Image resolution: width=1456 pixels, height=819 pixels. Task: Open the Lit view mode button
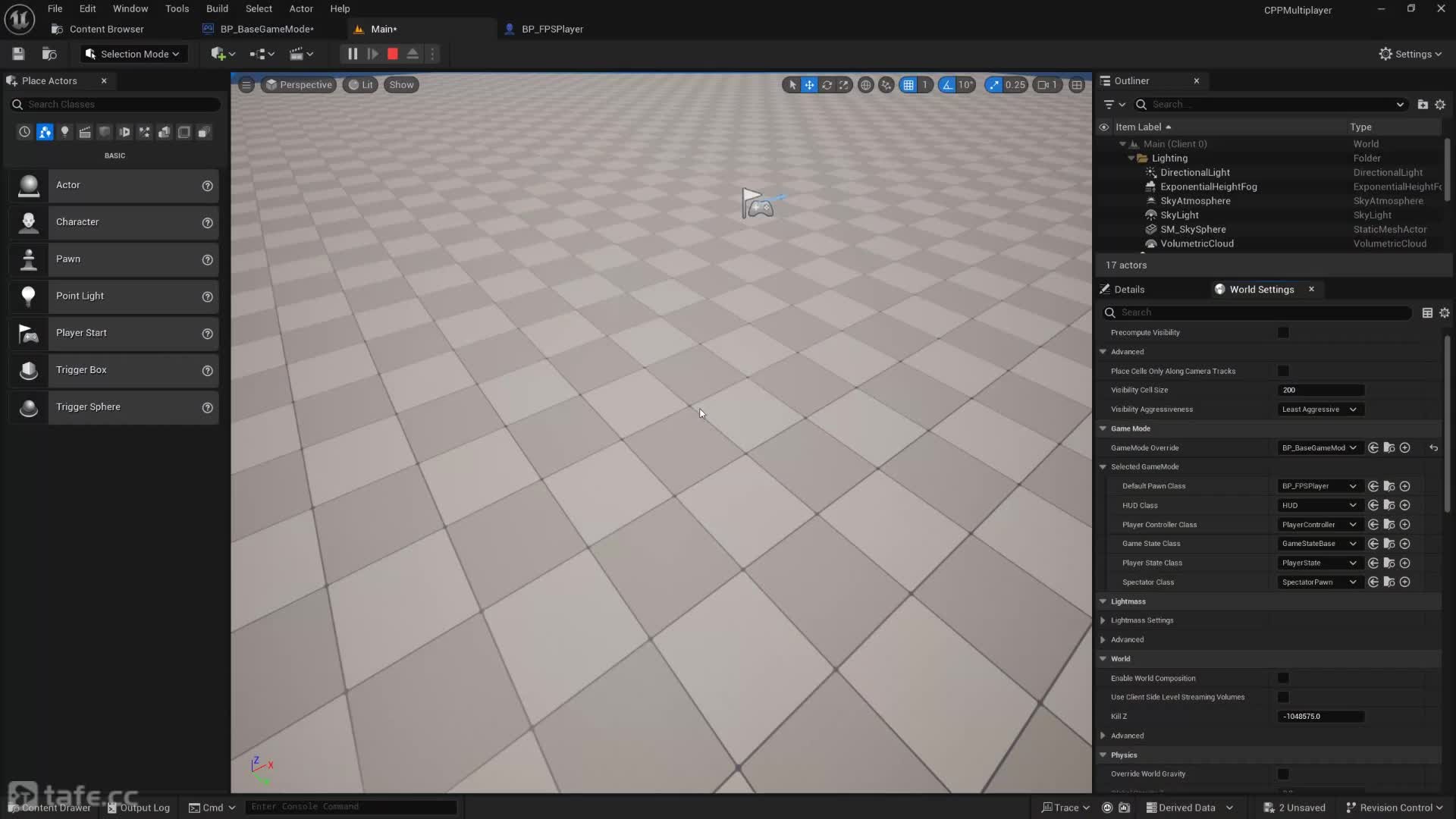(x=360, y=85)
